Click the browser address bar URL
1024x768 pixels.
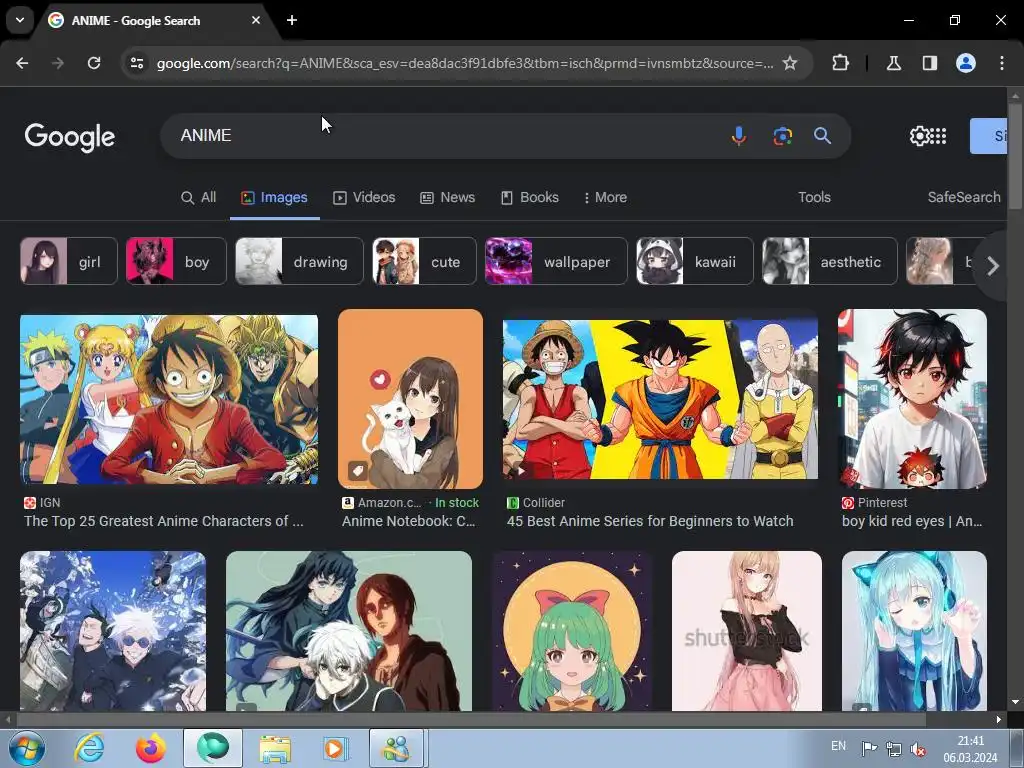coord(465,63)
